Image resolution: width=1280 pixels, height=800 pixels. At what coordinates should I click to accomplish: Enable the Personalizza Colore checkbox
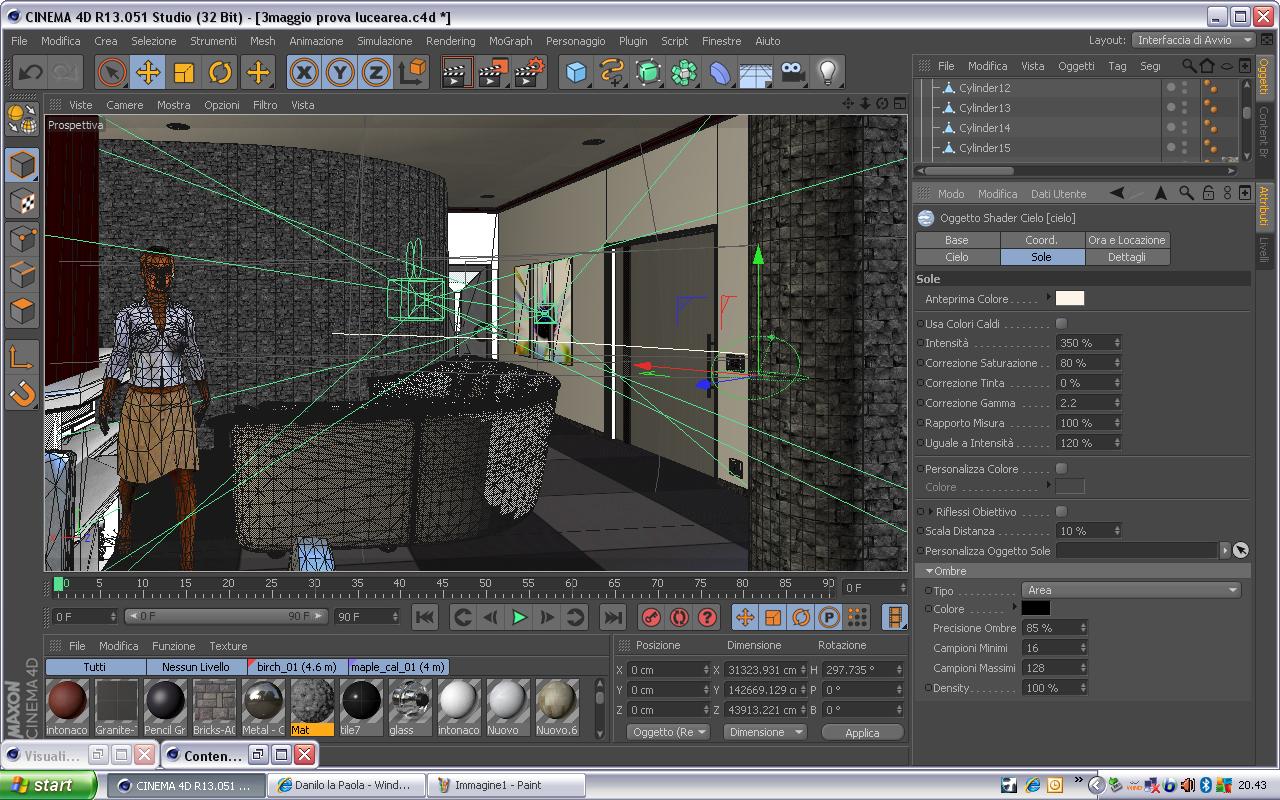(1061, 468)
